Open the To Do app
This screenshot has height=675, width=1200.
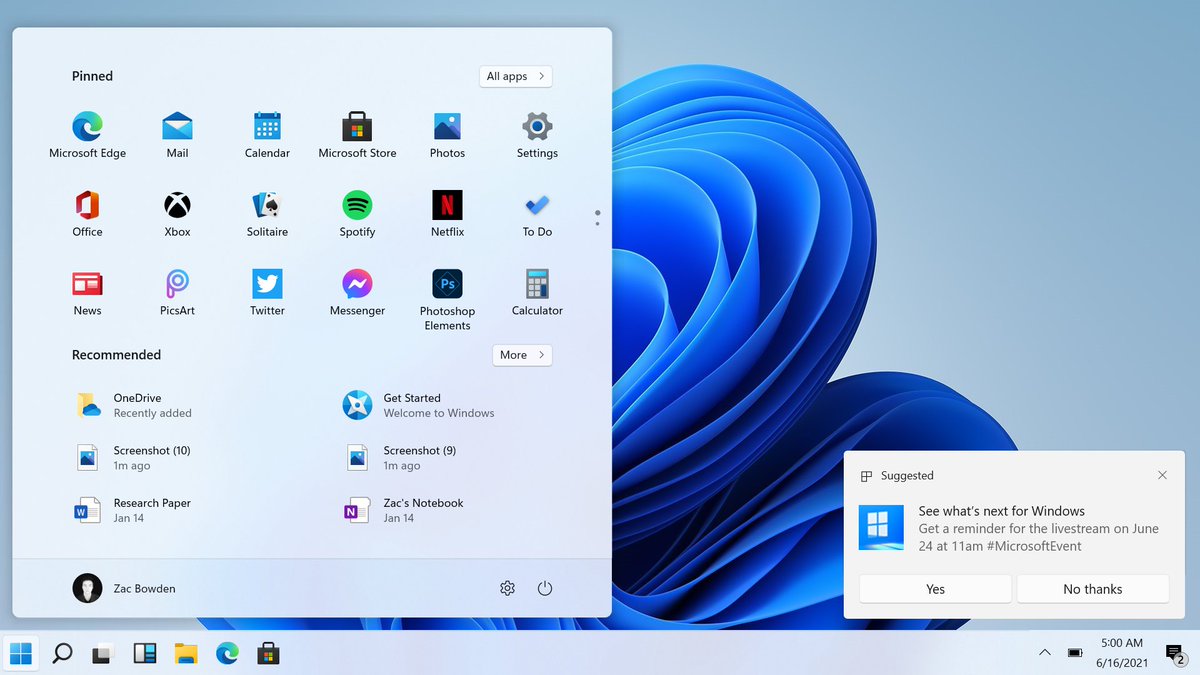[x=537, y=214]
